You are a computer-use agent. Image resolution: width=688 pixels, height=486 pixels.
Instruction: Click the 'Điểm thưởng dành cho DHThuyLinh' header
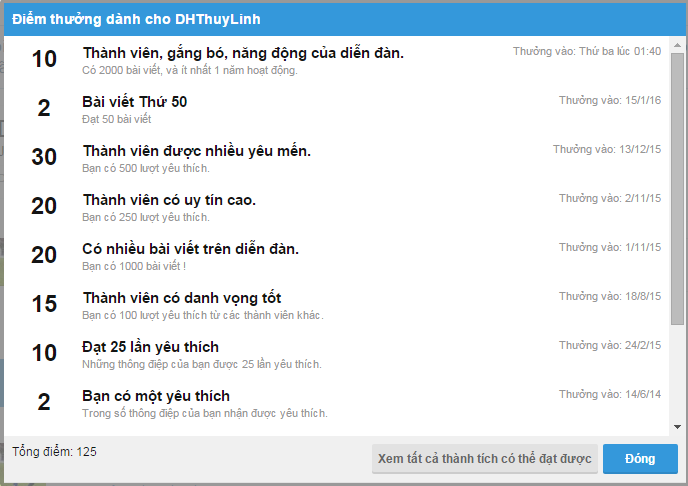(136, 19)
